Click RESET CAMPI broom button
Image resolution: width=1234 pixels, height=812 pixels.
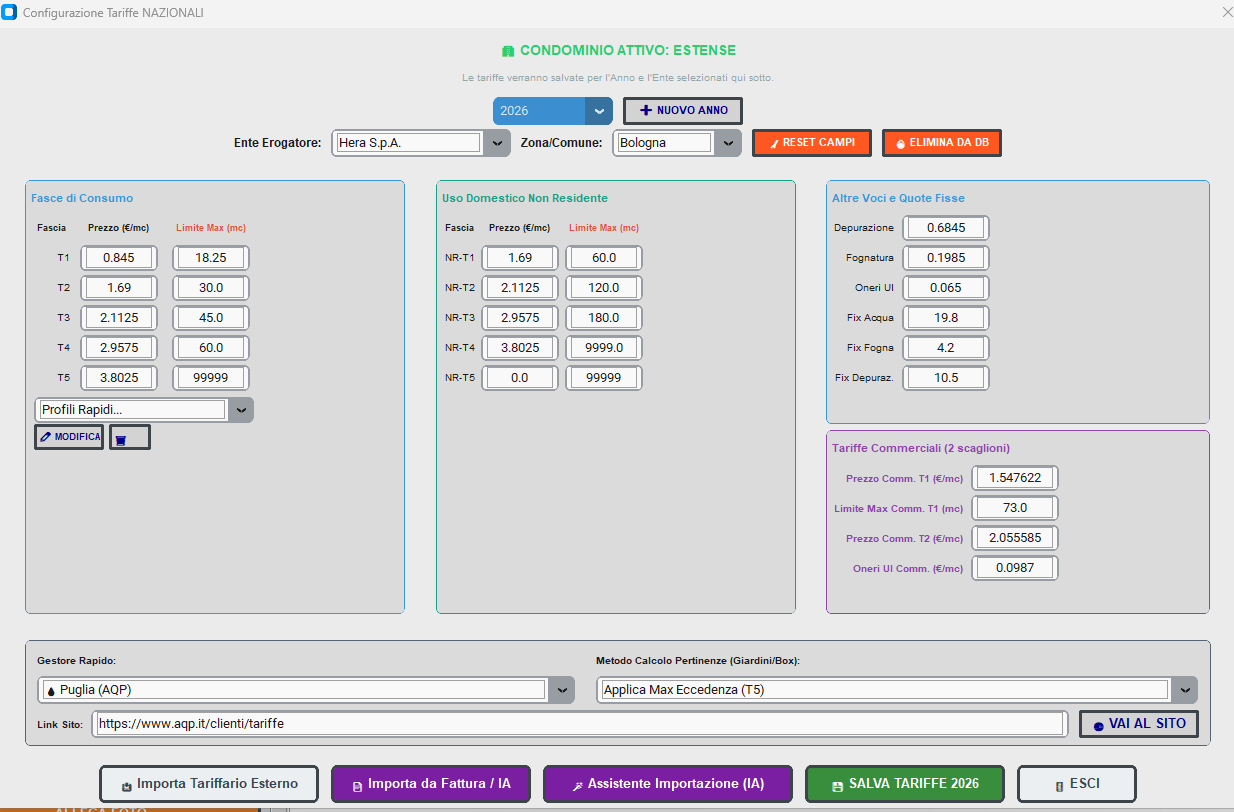tap(812, 143)
